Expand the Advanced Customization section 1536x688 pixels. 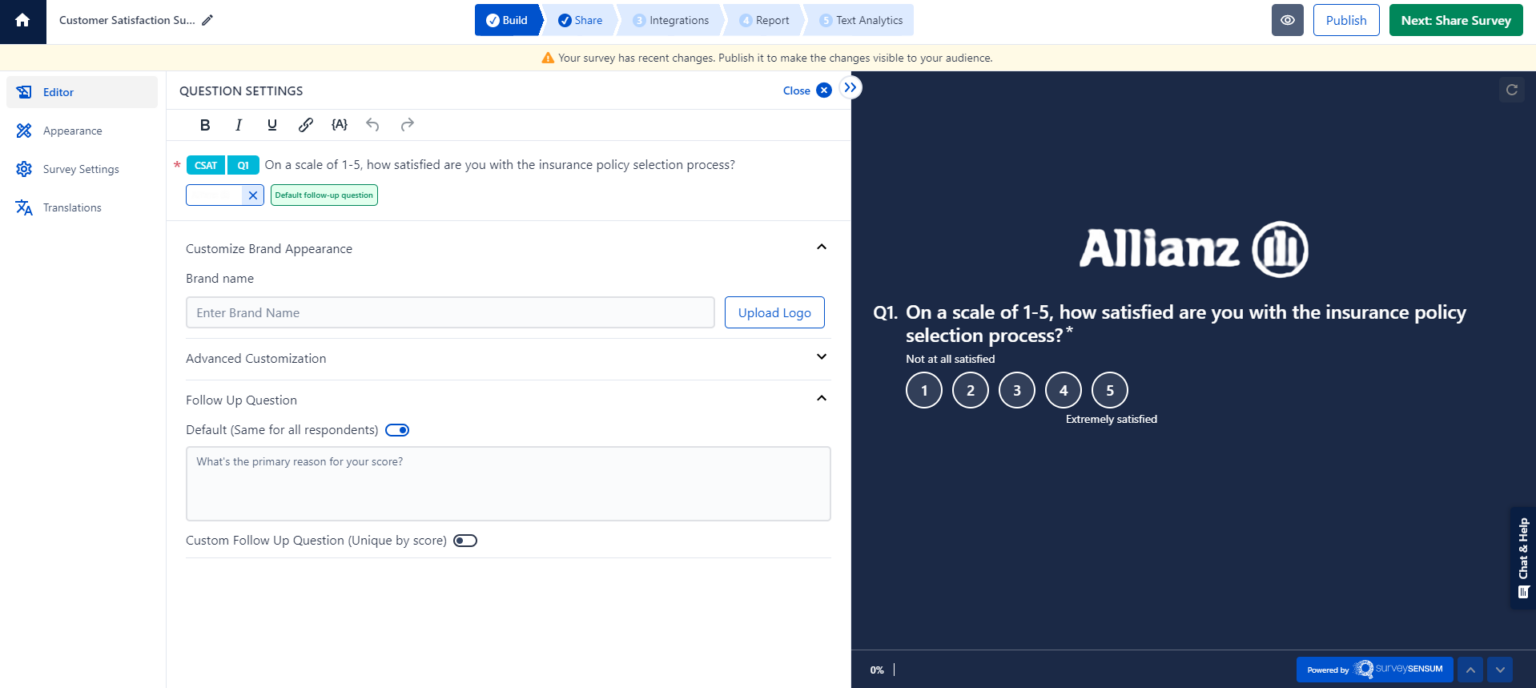point(508,358)
